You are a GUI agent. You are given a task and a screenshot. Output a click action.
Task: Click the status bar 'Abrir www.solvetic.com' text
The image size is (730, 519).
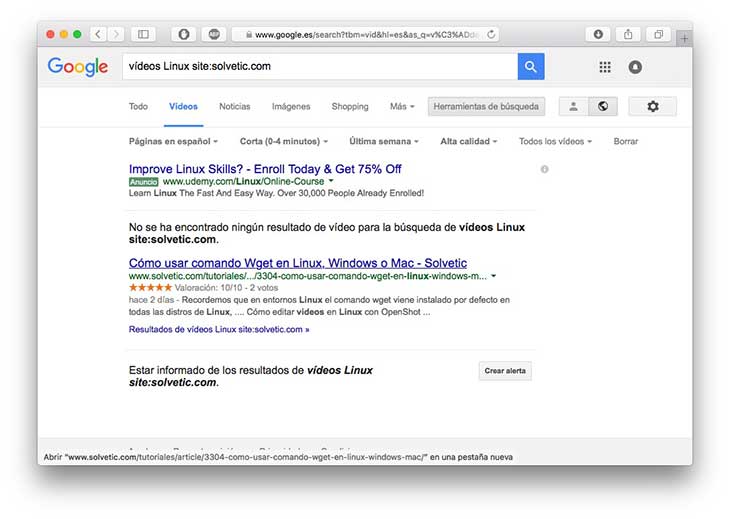tap(278, 457)
